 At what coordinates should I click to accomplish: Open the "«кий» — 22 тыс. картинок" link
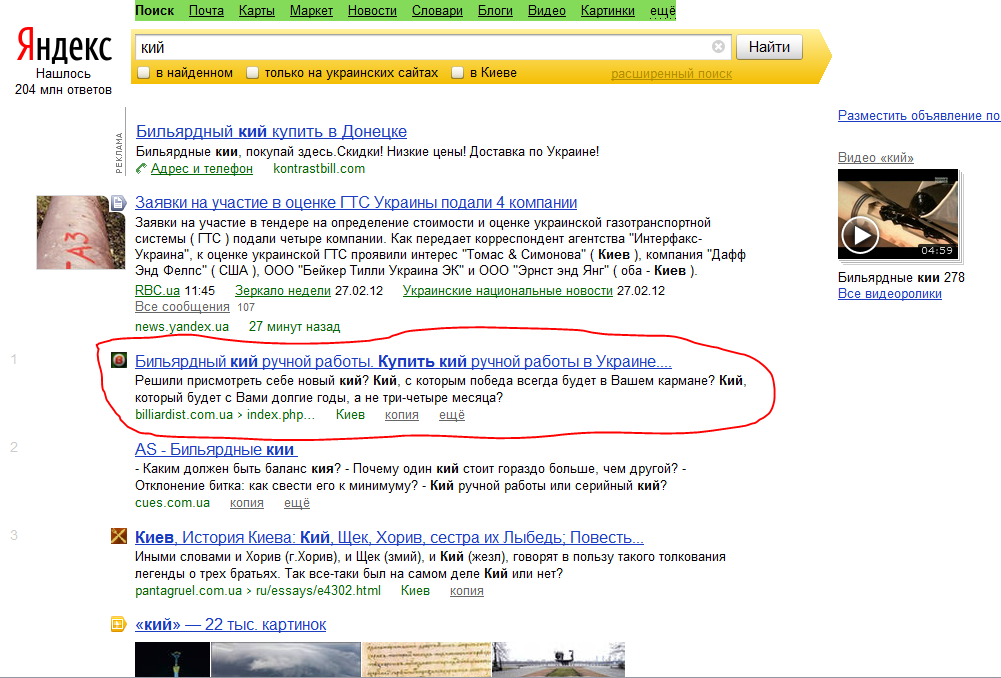click(230, 625)
